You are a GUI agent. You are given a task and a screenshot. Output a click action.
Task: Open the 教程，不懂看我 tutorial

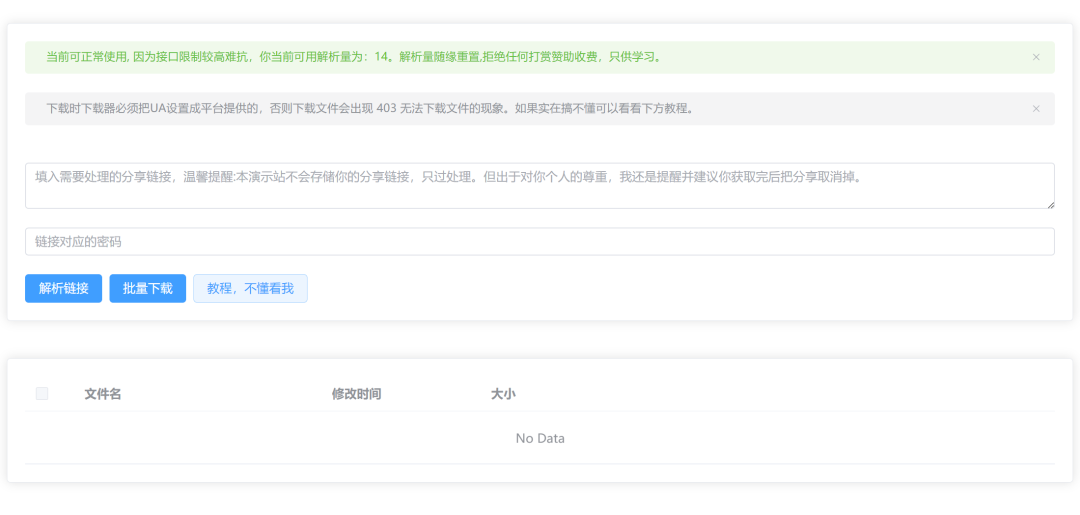tap(250, 288)
